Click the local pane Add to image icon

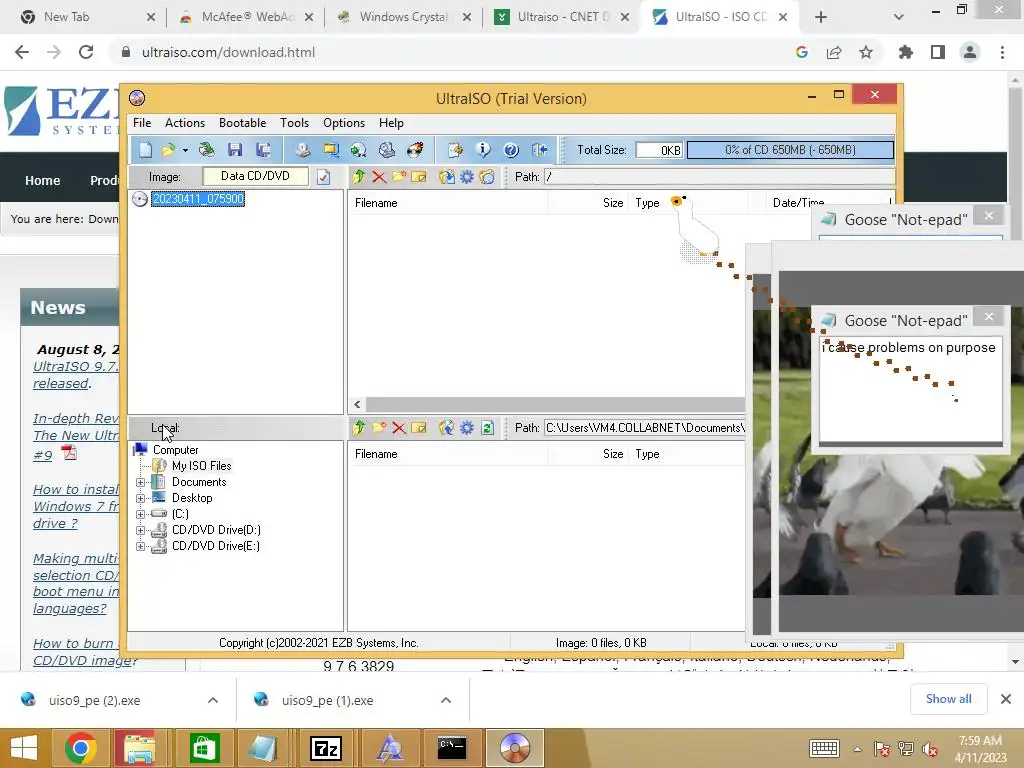(x=447, y=428)
